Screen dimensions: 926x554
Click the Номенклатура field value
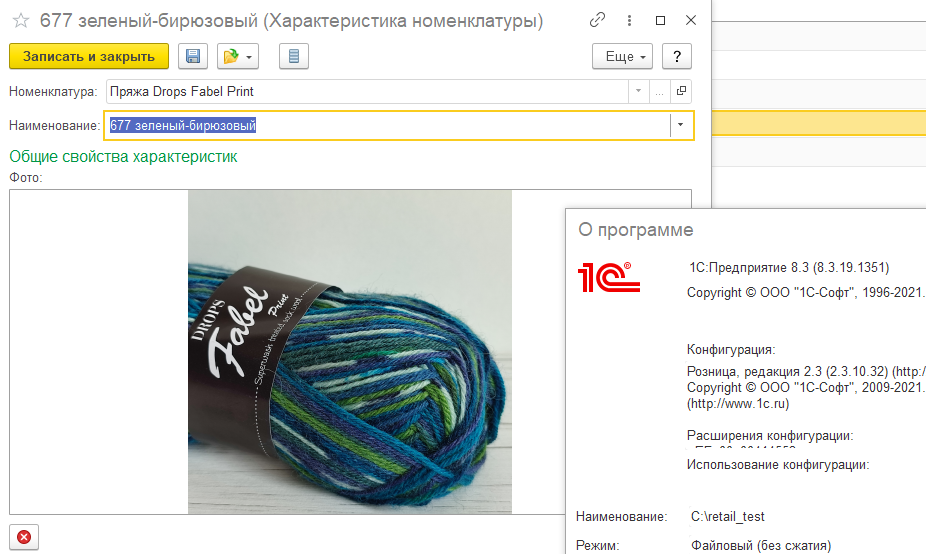point(367,92)
